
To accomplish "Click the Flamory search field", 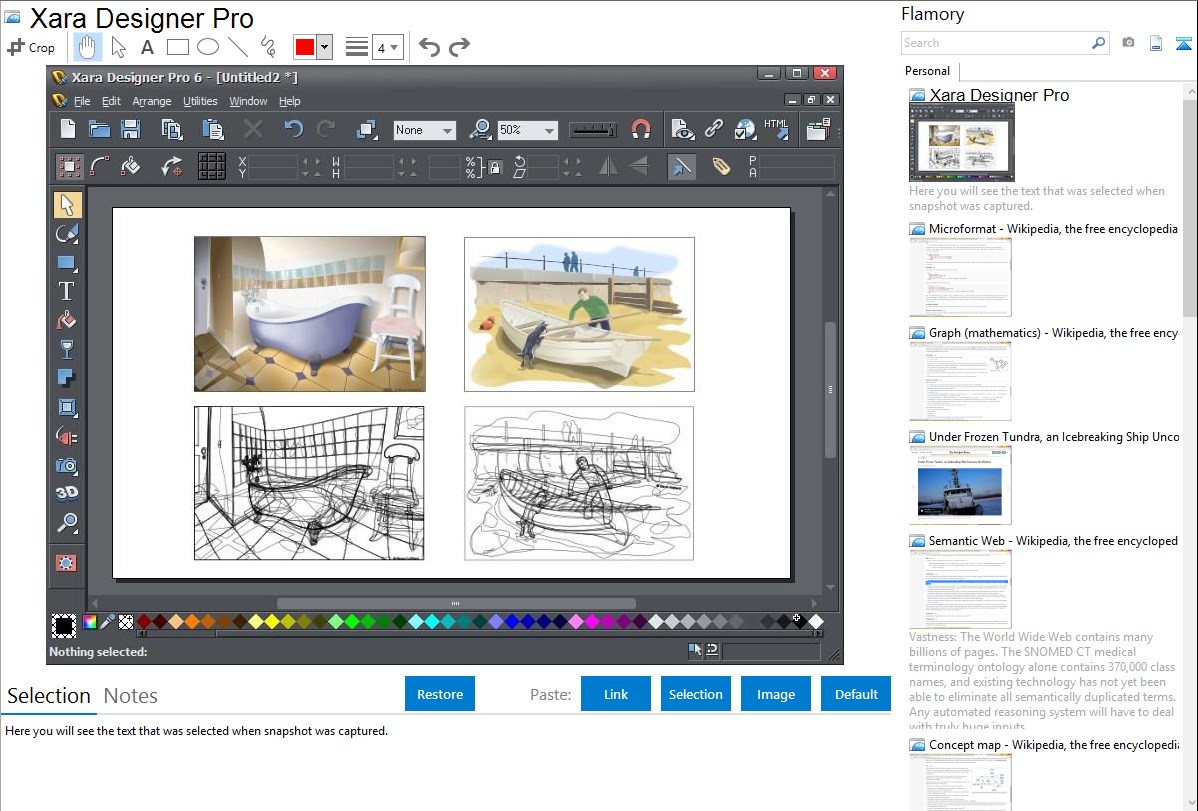I will [x=995, y=43].
